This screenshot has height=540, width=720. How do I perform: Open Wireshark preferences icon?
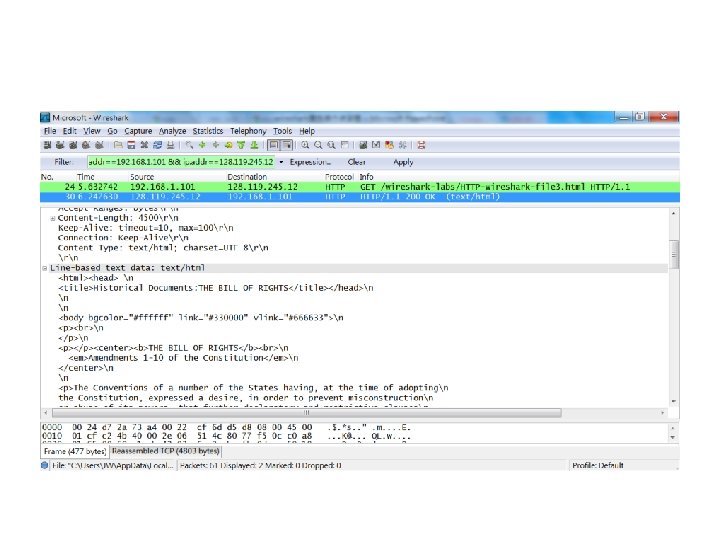click(x=403, y=146)
